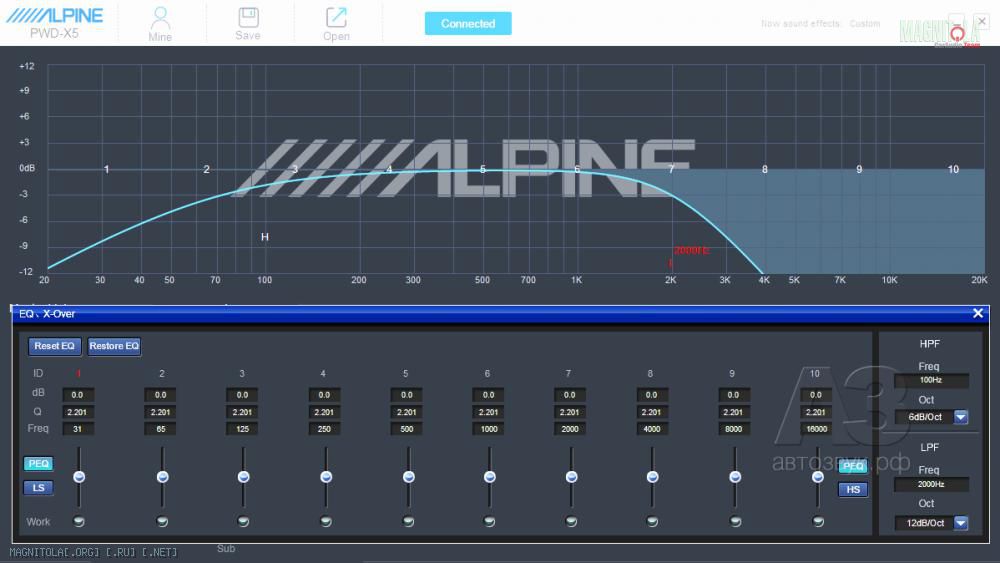Viewport: 1000px width, 563px height.
Task: Click band ID 1 label in red
Action: coord(78,374)
